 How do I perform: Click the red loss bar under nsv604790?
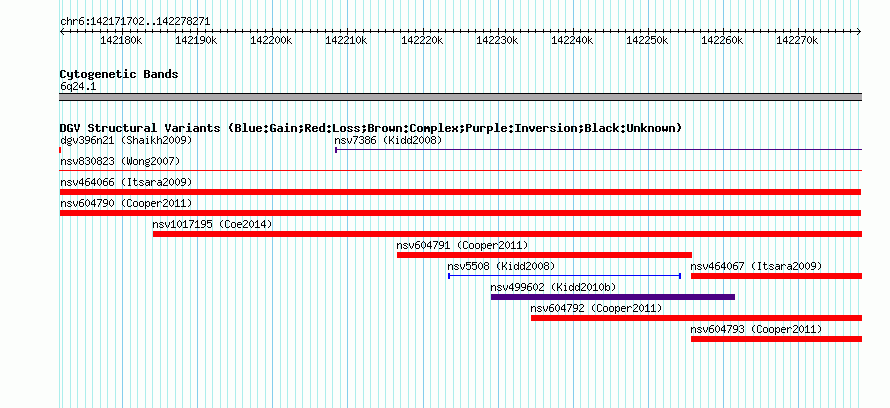pos(460,213)
